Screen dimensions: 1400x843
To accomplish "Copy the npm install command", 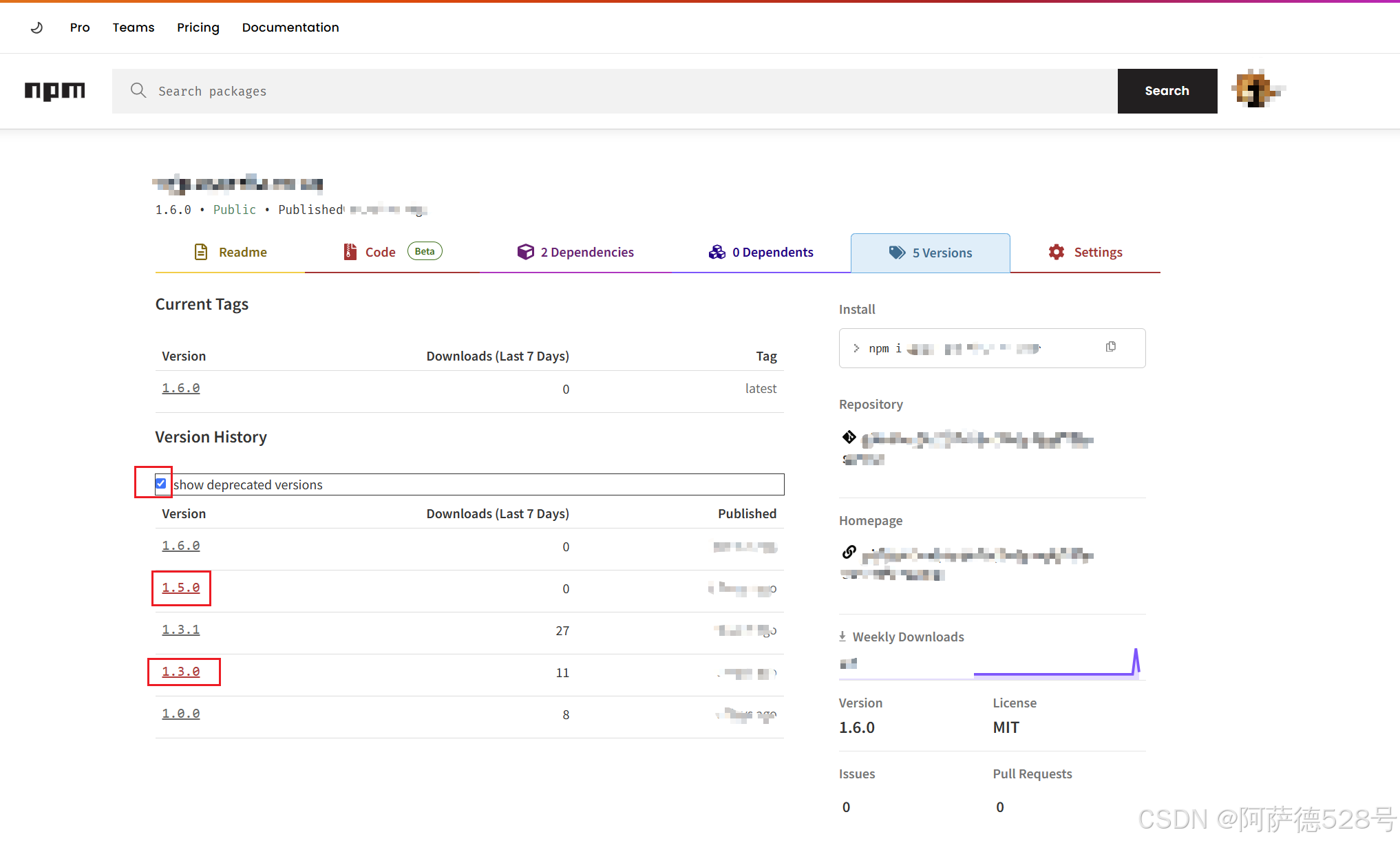I will click(x=1111, y=347).
